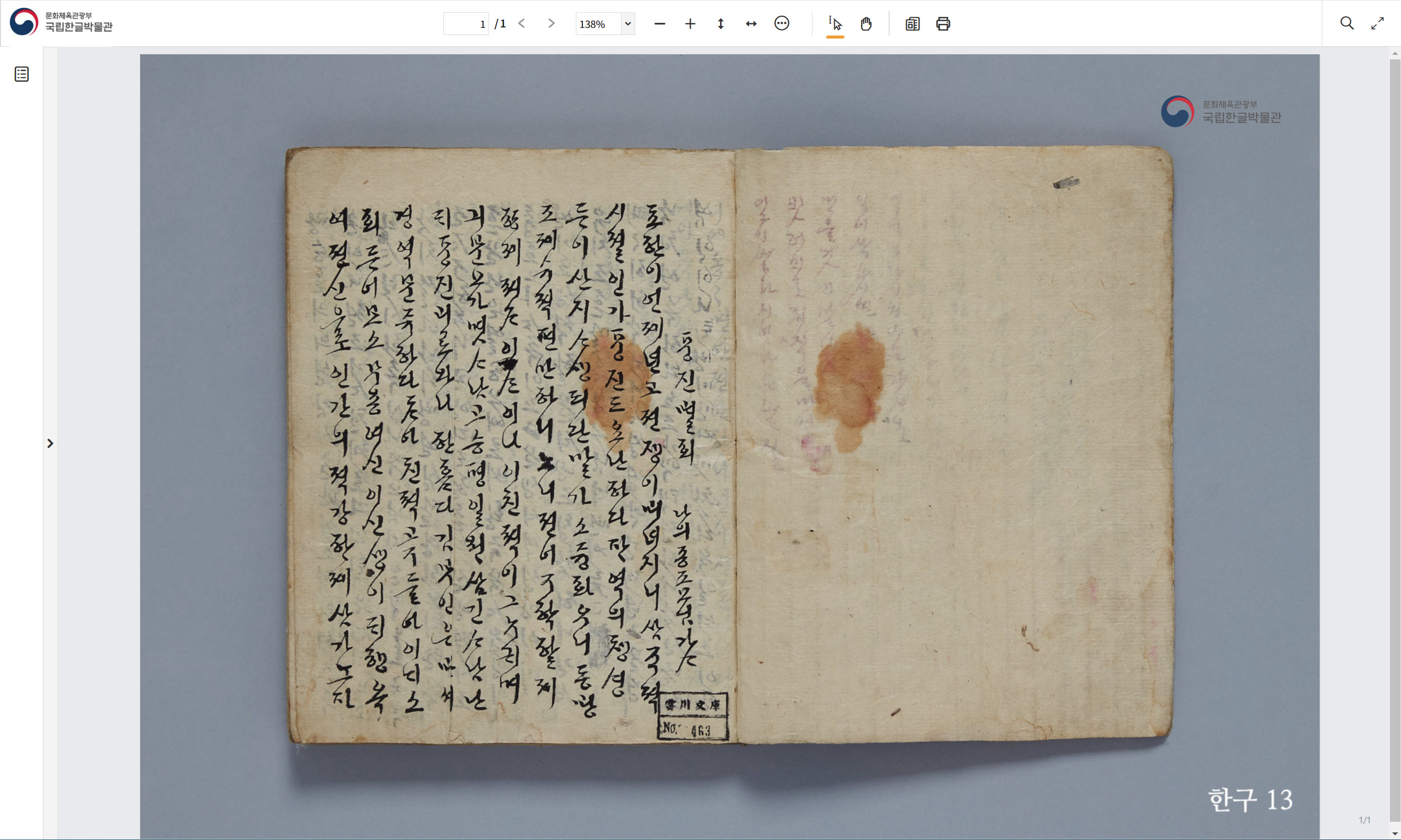
Task: Go to the next page arrow
Action: click(x=551, y=24)
